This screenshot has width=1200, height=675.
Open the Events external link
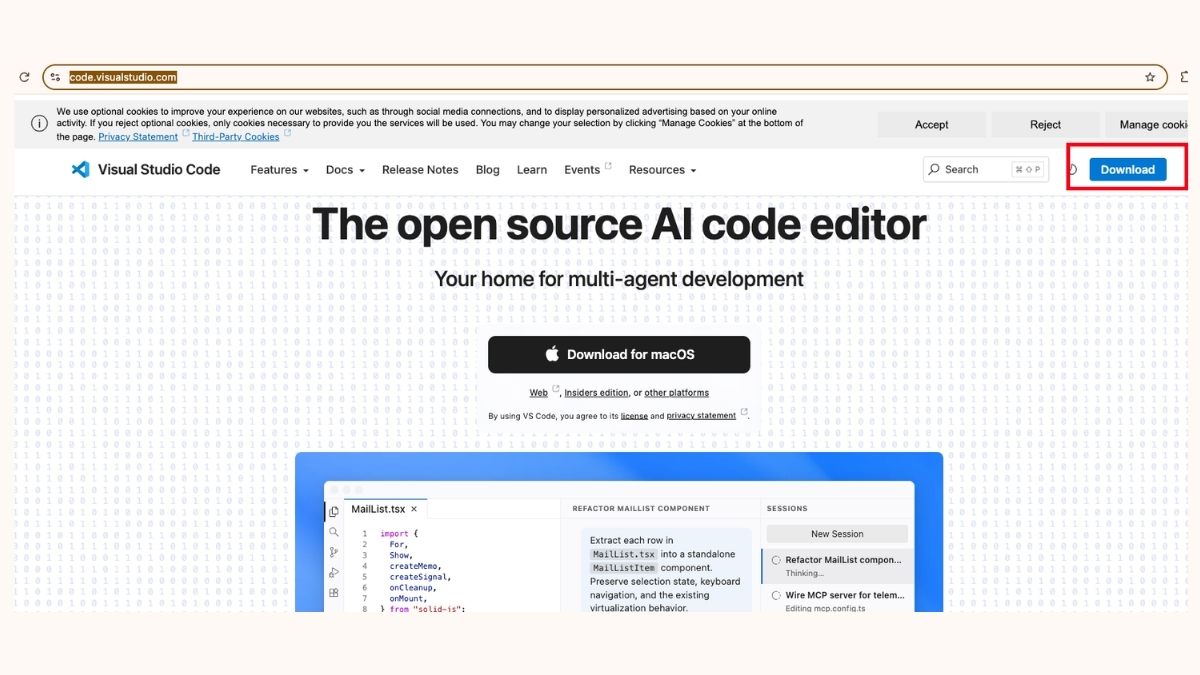[x=588, y=169]
